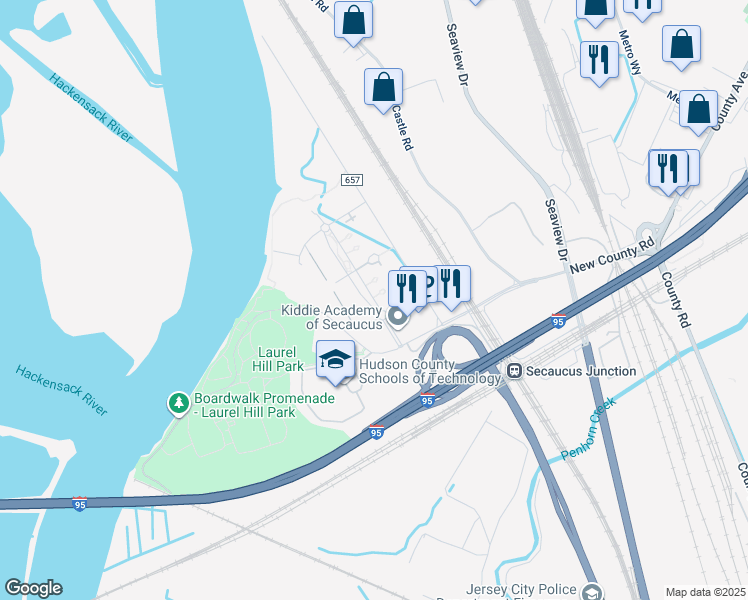Click the Secaucus Junction train station icon

tap(514, 371)
